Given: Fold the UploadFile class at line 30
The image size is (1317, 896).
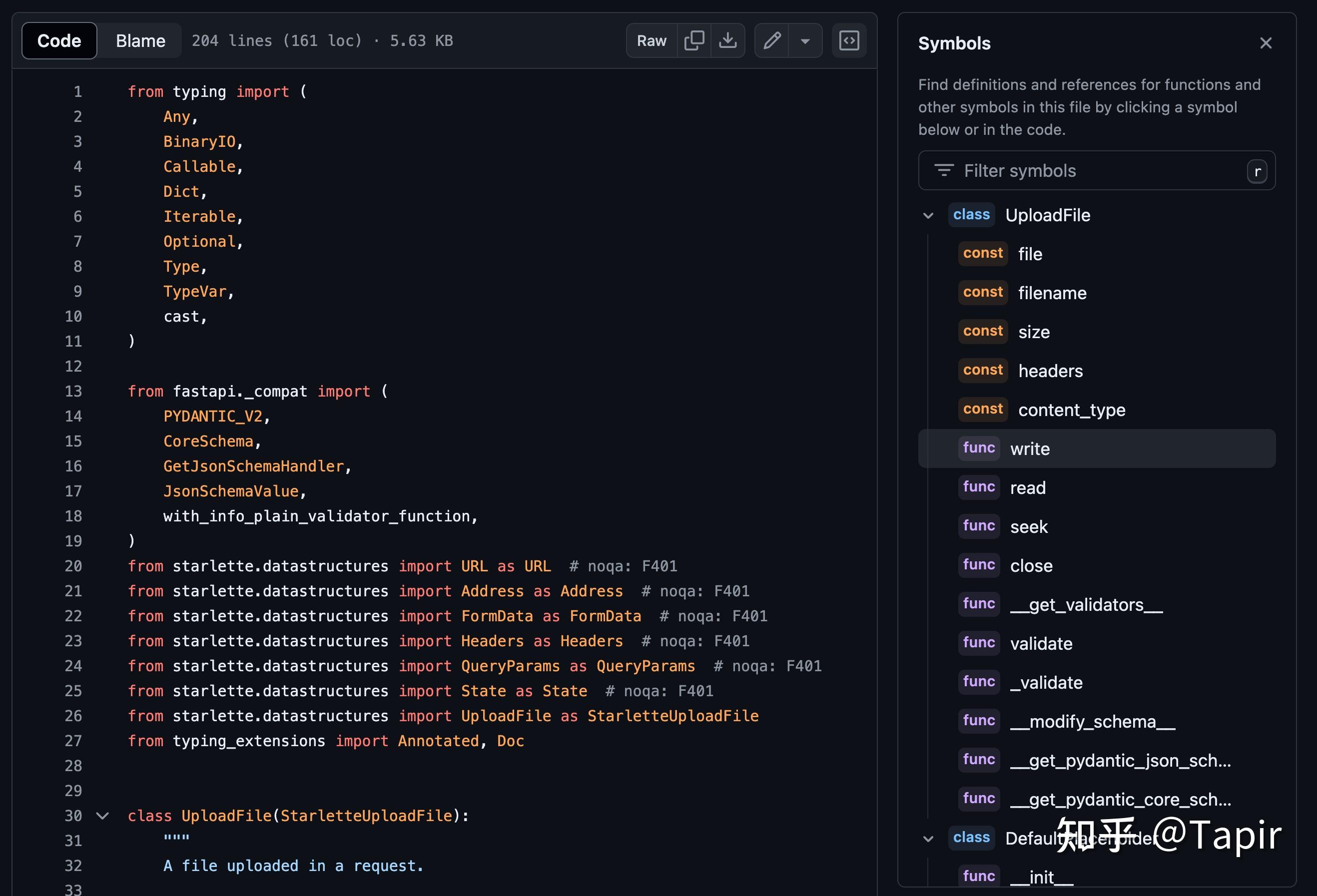Looking at the screenshot, I should 102,816.
